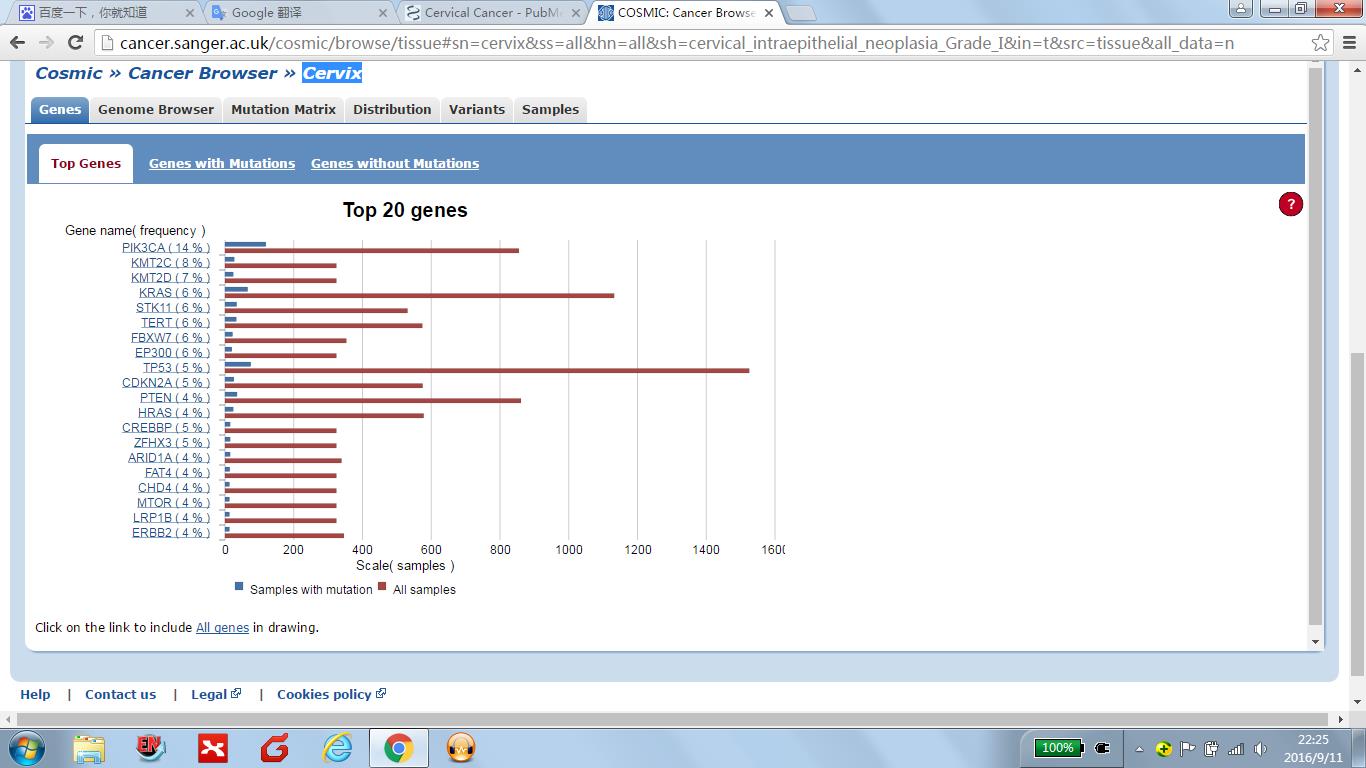Open the Contact us footer link

[x=120, y=694]
